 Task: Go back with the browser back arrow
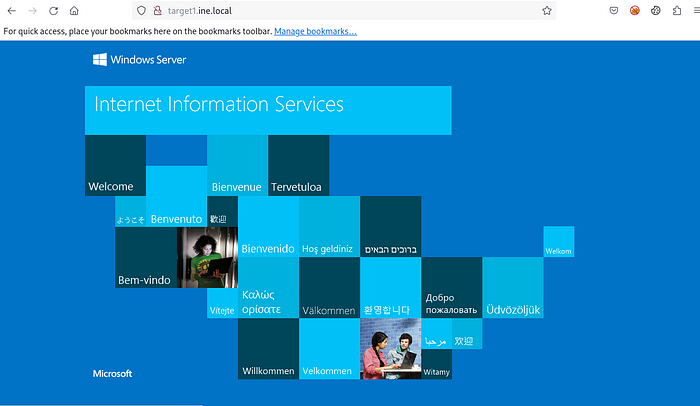(x=12, y=11)
